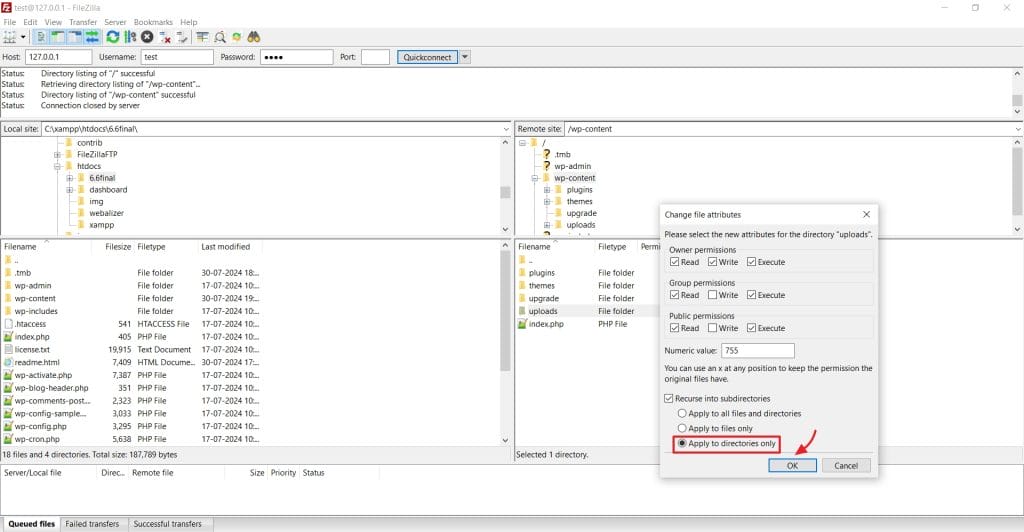Open the directory listing filters icon

pos(202,37)
